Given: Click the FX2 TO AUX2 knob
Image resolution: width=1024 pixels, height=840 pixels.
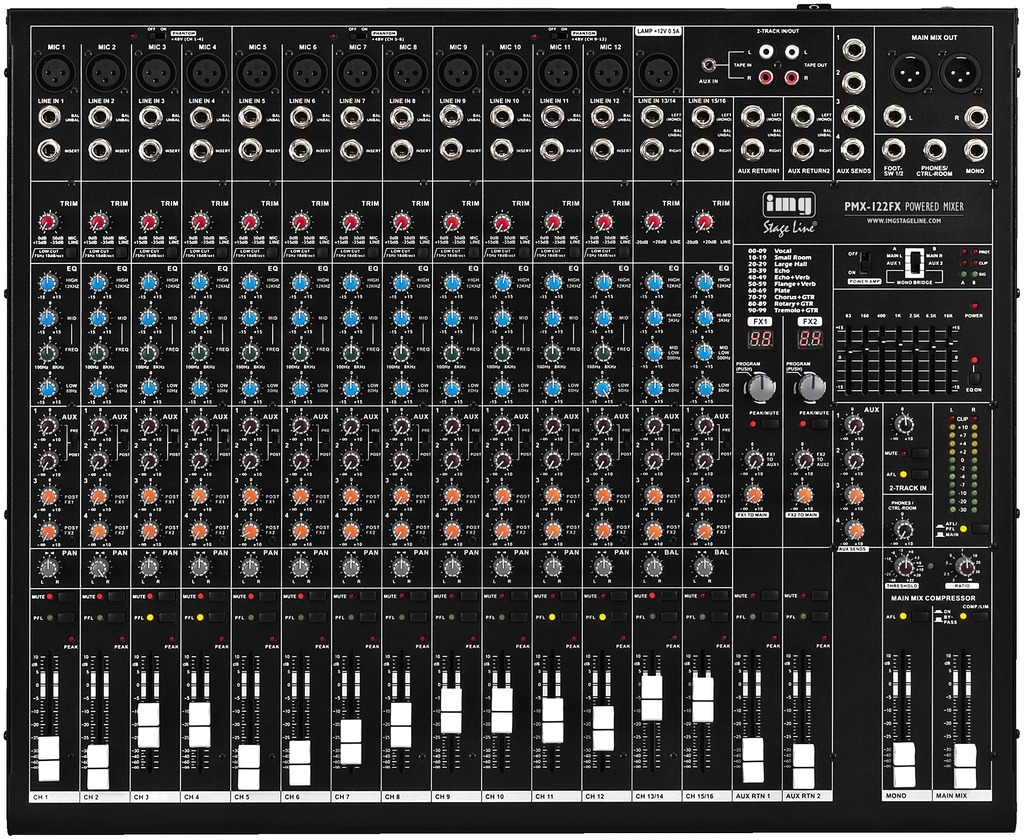Looking at the screenshot, I should pos(804,459).
